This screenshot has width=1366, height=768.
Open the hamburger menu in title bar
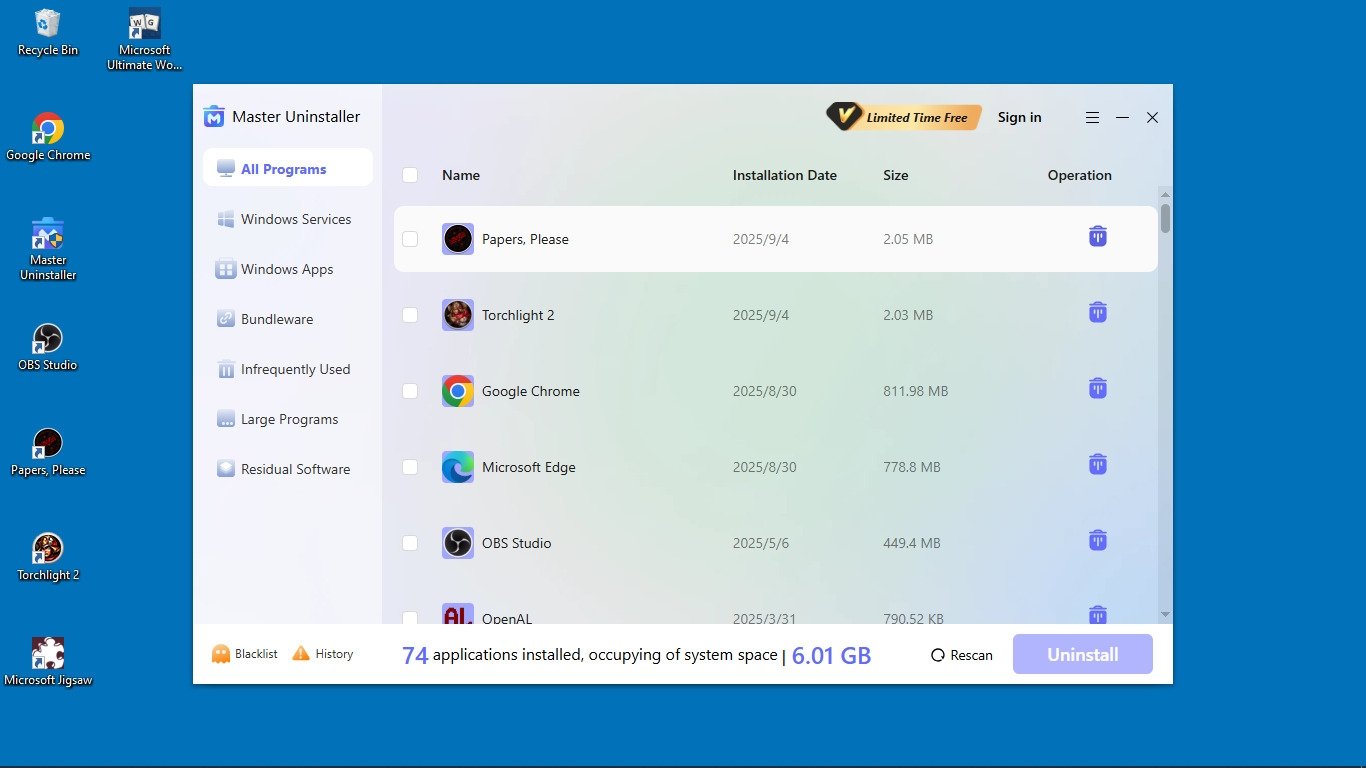[x=1092, y=118]
